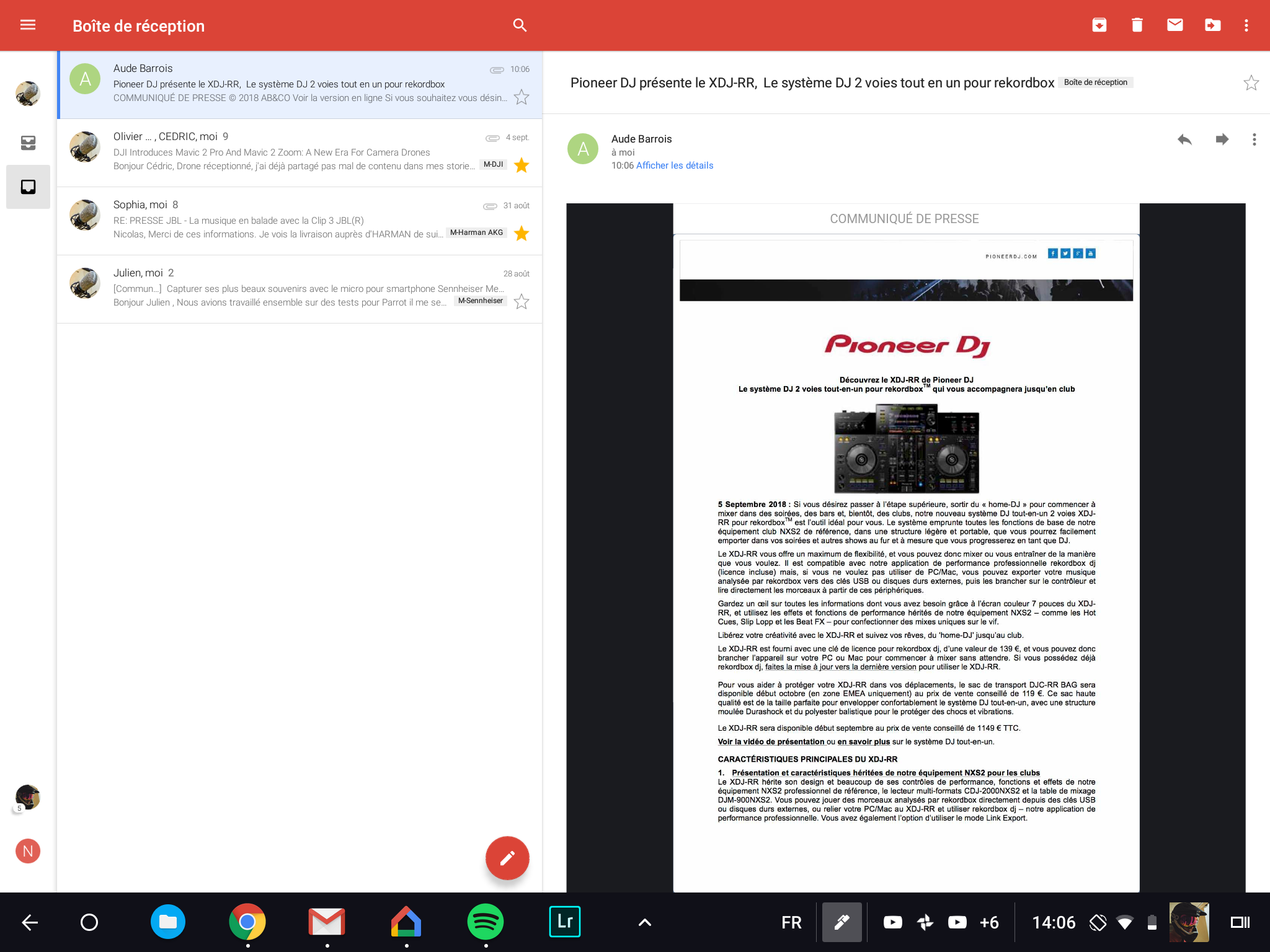
Task: Expand the +6 notifications indicator
Action: [x=989, y=922]
